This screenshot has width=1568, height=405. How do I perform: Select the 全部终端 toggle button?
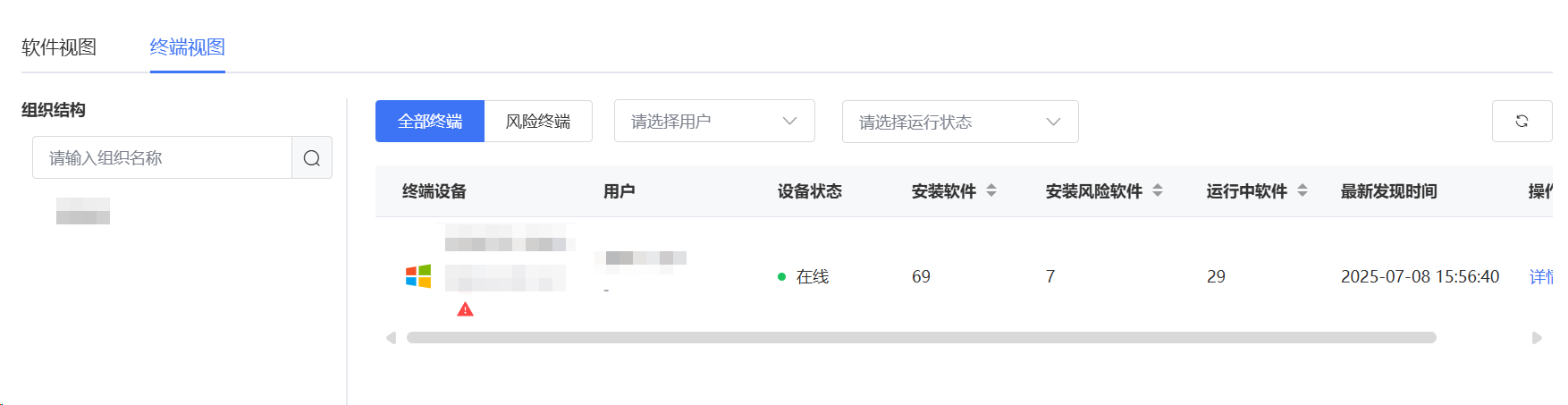coord(430,121)
